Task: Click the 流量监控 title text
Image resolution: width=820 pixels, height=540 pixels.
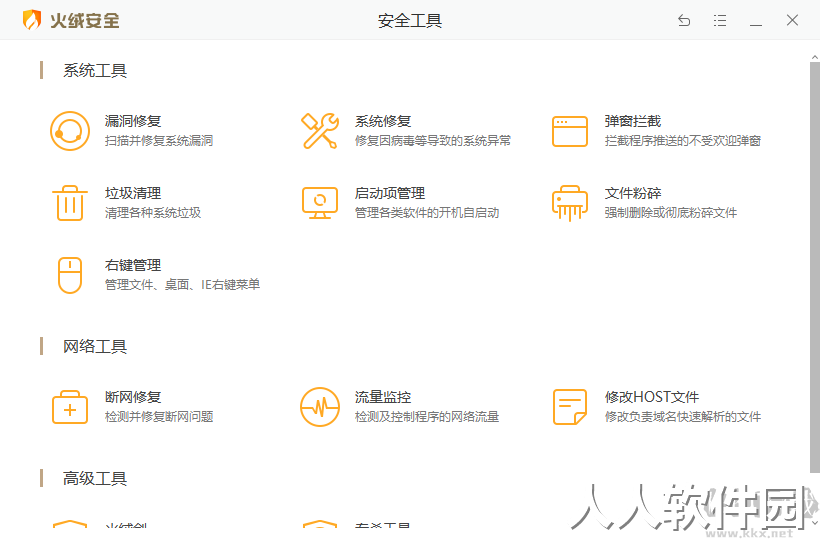Action: click(x=383, y=397)
